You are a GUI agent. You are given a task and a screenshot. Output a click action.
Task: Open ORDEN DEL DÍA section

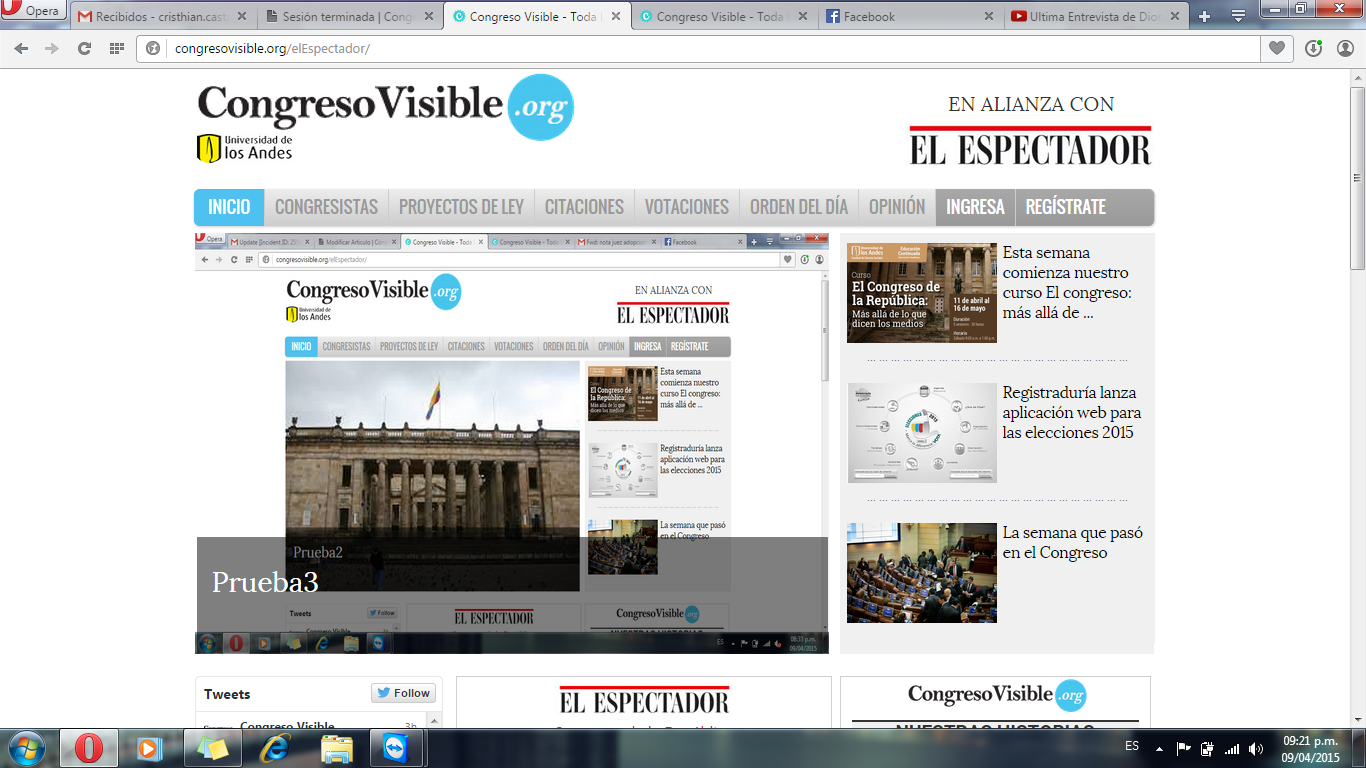point(799,207)
